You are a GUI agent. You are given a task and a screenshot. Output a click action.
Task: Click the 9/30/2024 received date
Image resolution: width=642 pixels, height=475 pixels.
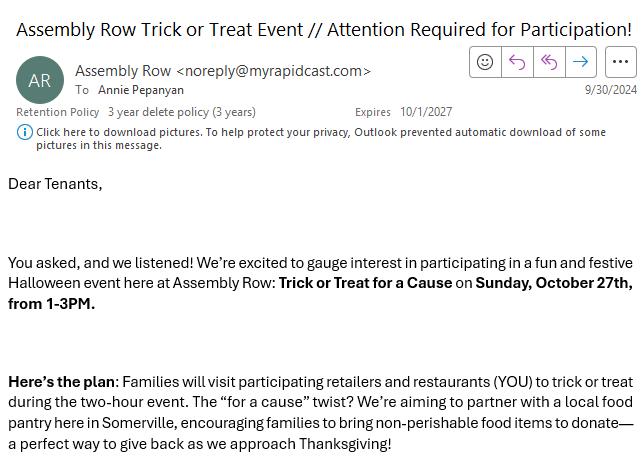610,90
